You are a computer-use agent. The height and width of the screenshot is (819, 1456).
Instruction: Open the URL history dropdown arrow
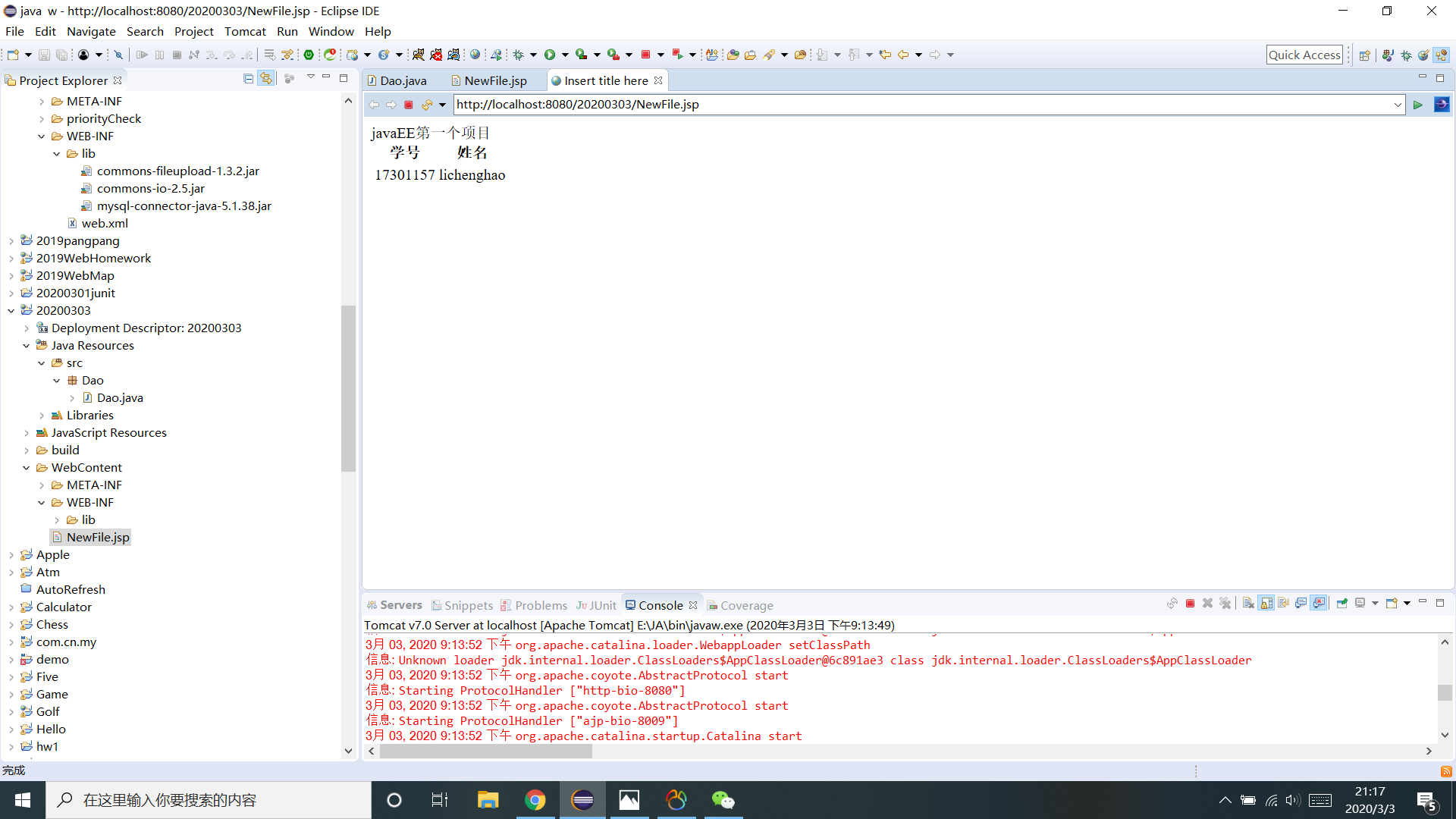(1398, 105)
